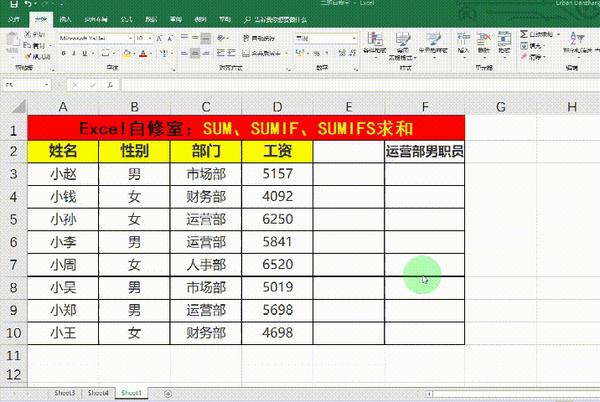600x402 pixels.
Task: Toggle Center horizontal alignment
Action: pyautogui.click(x=195, y=53)
